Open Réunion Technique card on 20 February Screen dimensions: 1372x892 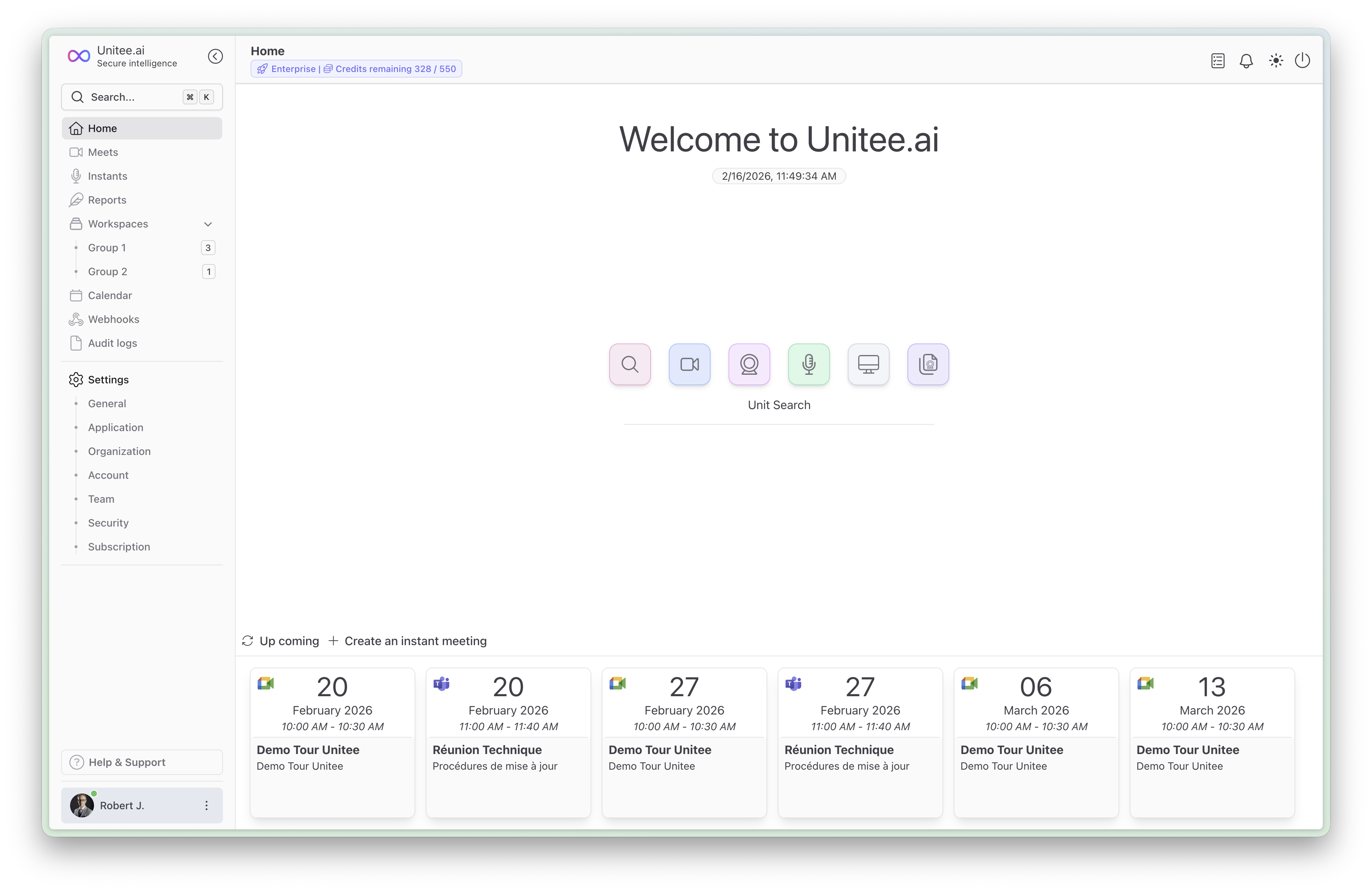click(x=509, y=743)
